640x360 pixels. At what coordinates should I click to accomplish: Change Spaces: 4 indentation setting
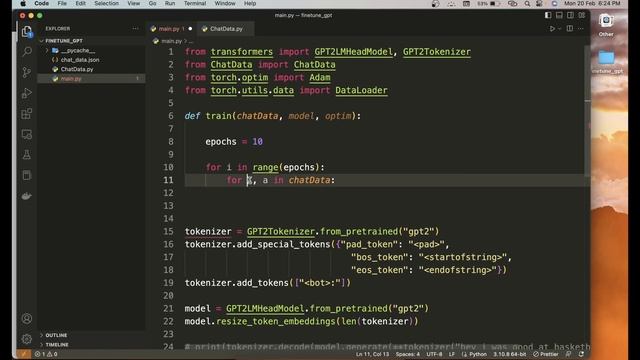coord(407,354)
